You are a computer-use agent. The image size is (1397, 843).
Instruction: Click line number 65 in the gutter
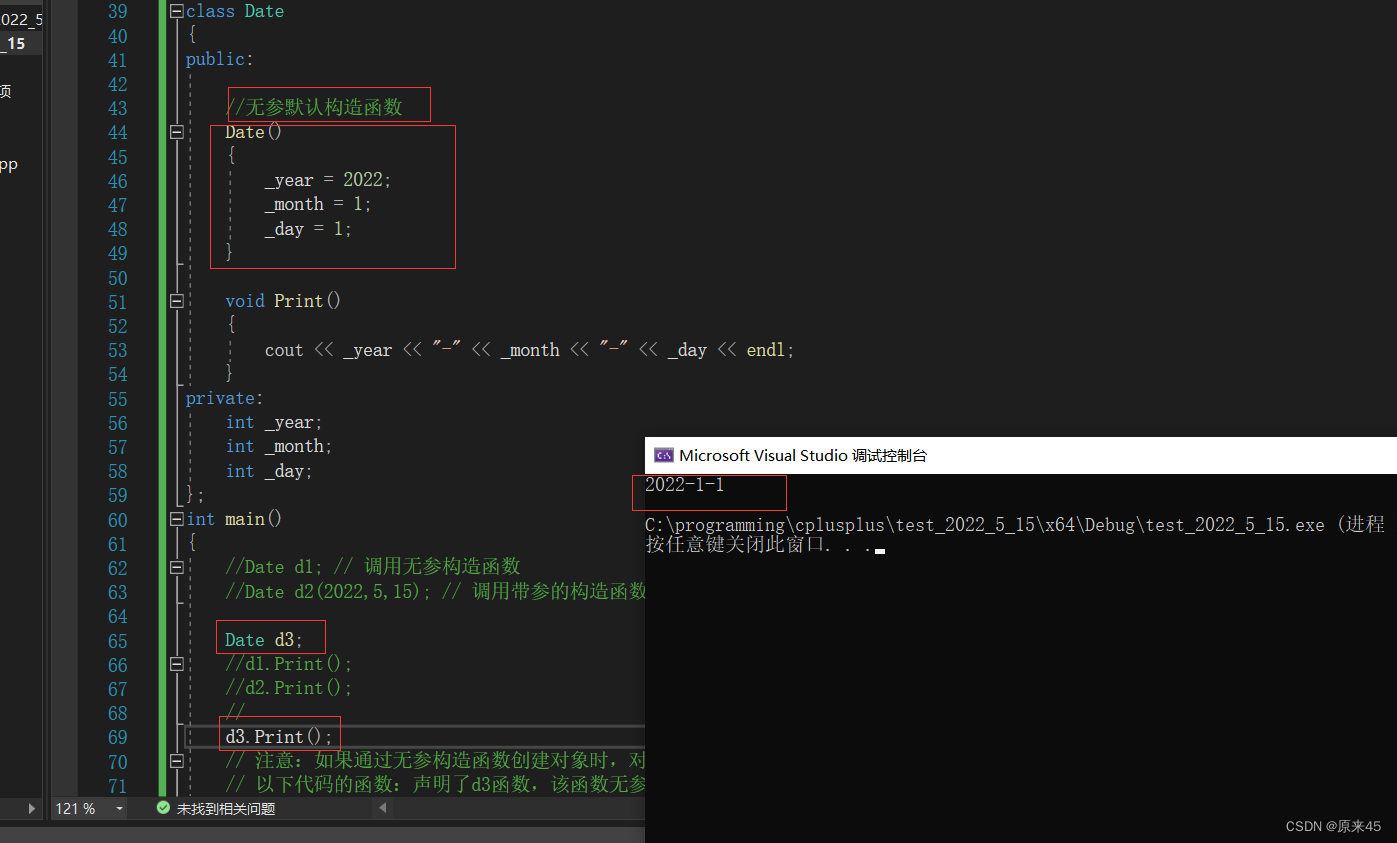[117, 640]
